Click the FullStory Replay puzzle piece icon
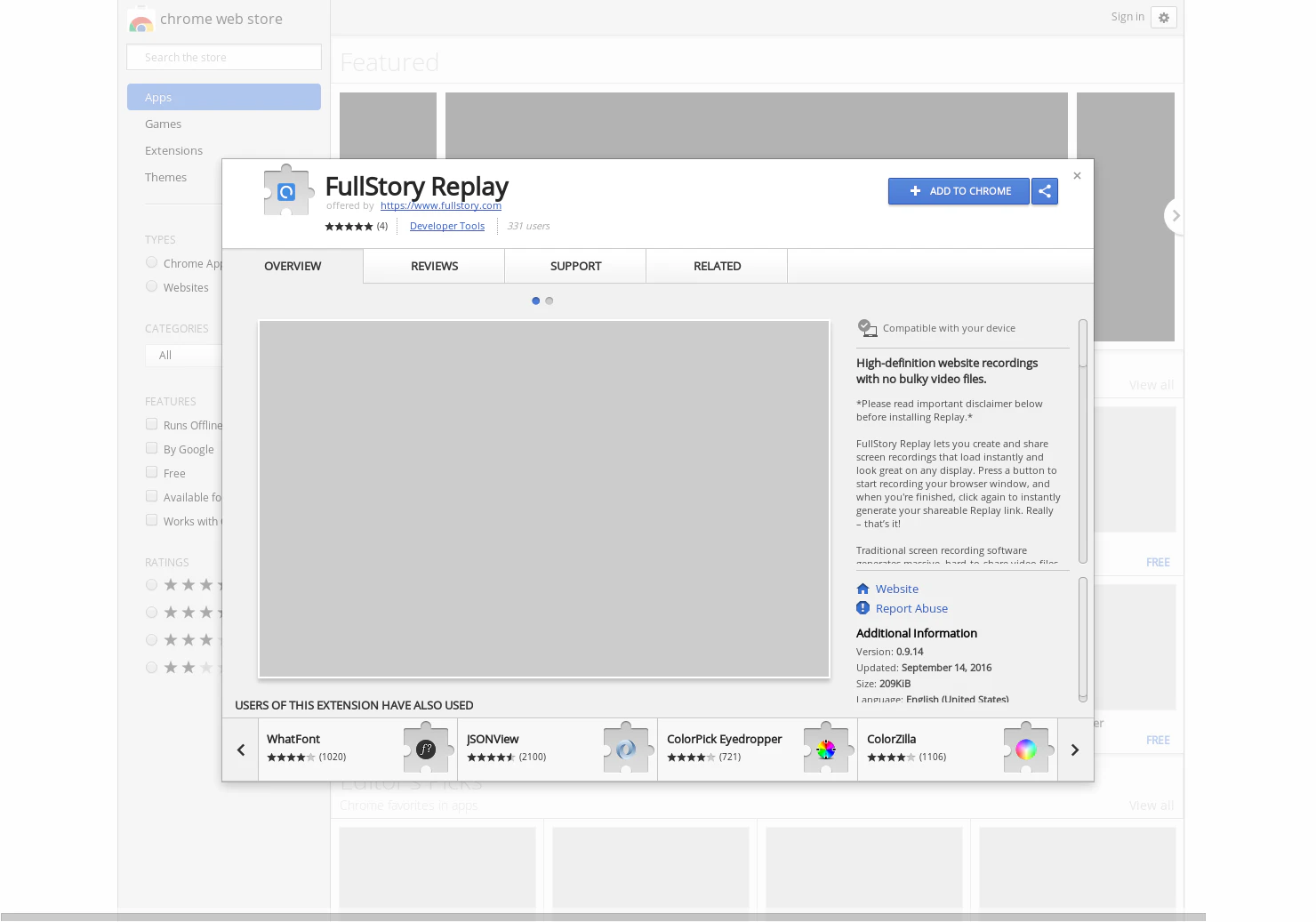 tap(287, 189)
